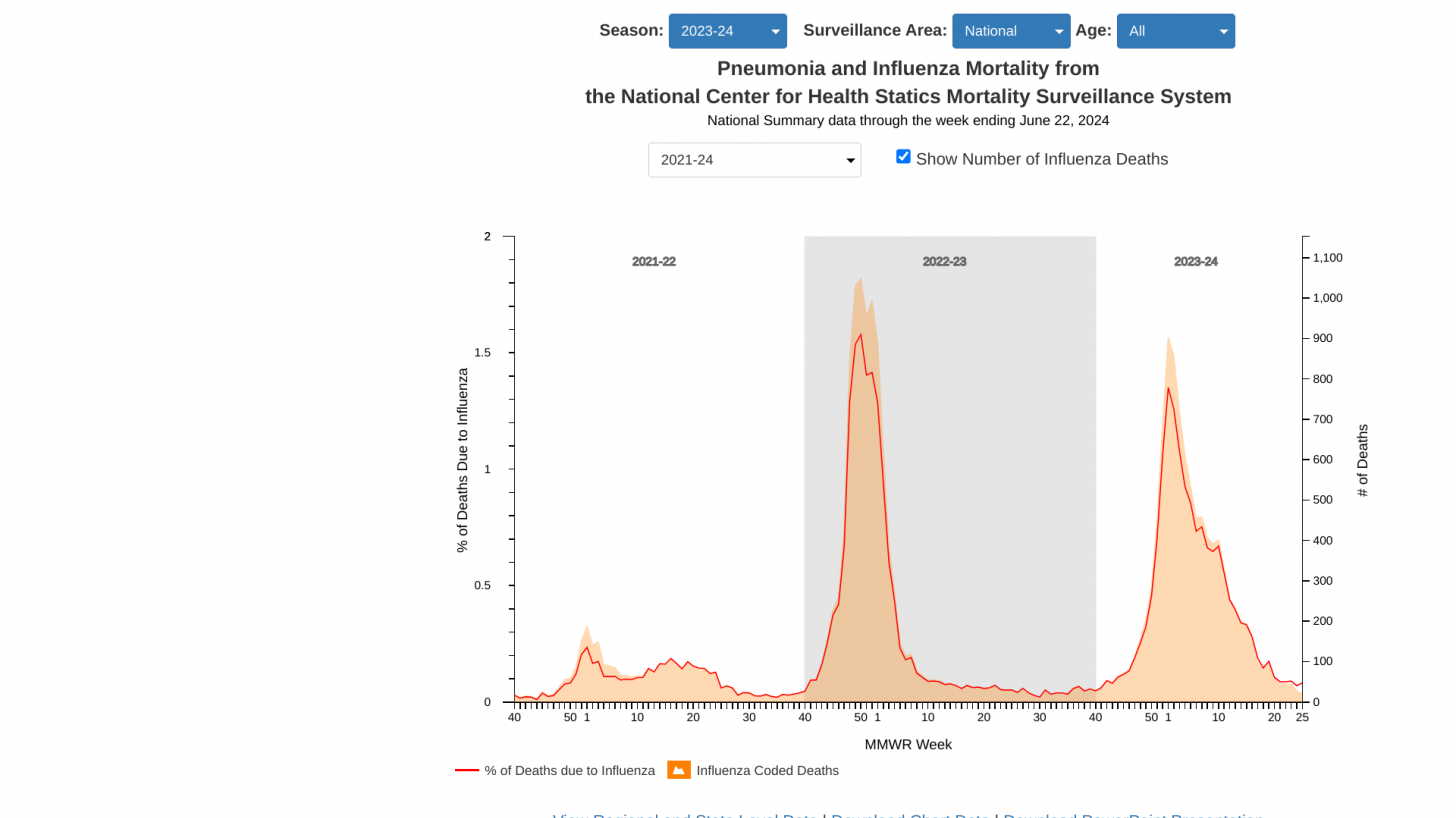The height and width of the screenshot is (818, 1456).
Task: Click the 2021-24 selector's down arrow
Action: coord(850,161)
